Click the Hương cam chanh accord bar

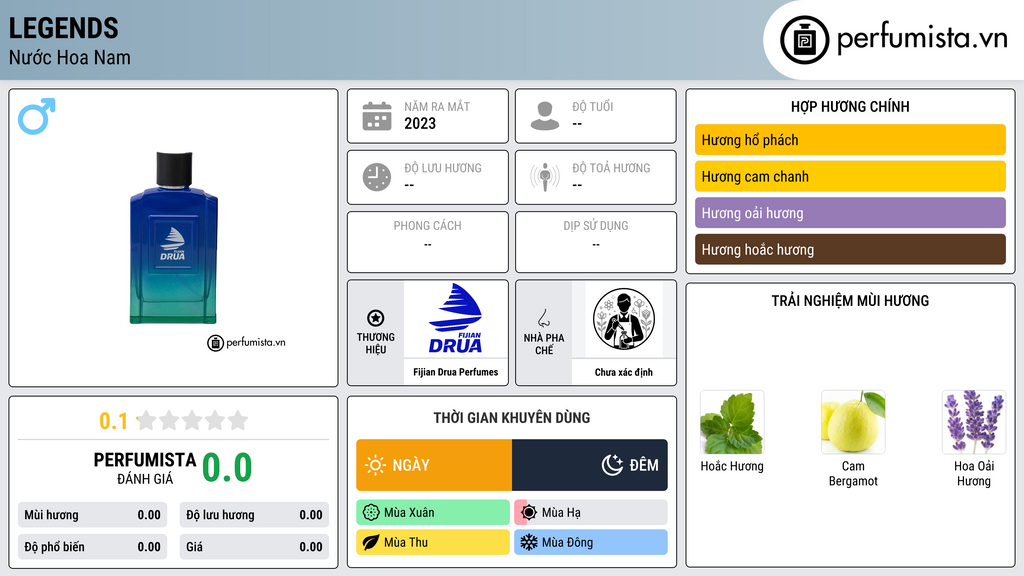(850, 176)
